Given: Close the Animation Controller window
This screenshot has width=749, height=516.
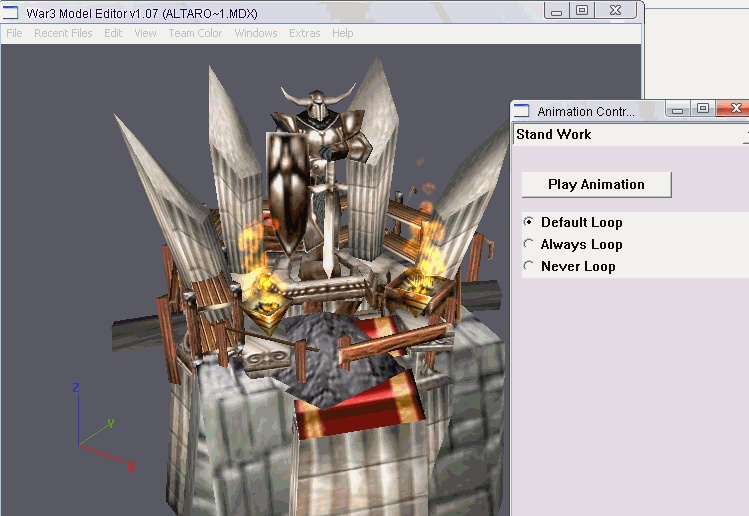Looking at the screenshot, I should point(735,109).
